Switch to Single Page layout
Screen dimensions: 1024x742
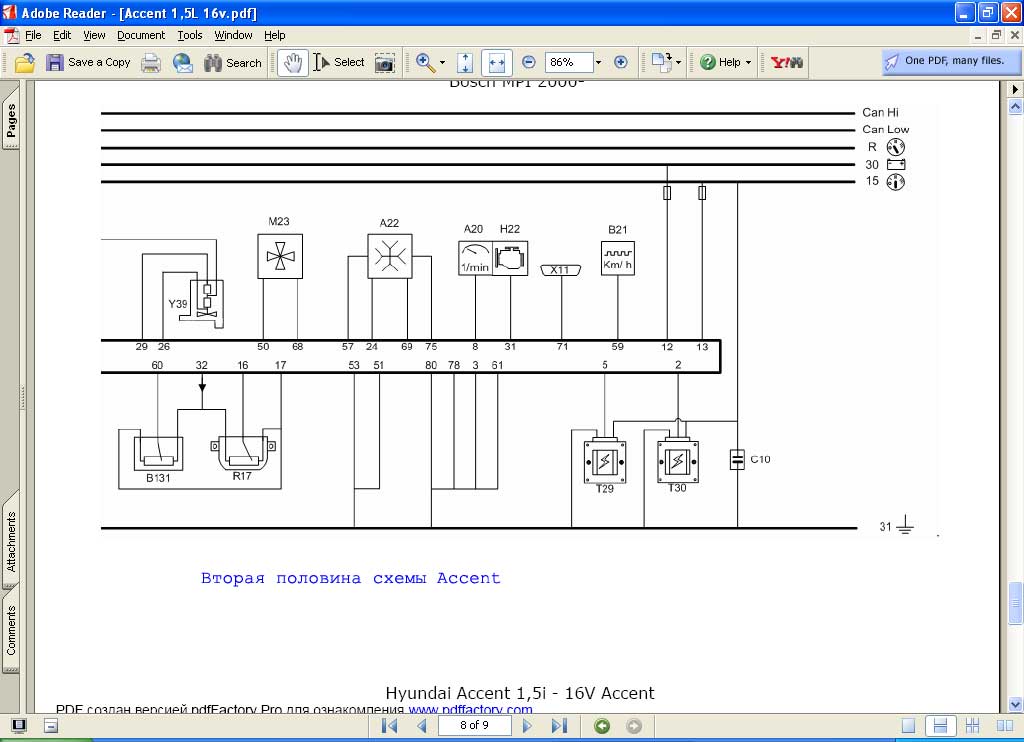click(908, 726)
